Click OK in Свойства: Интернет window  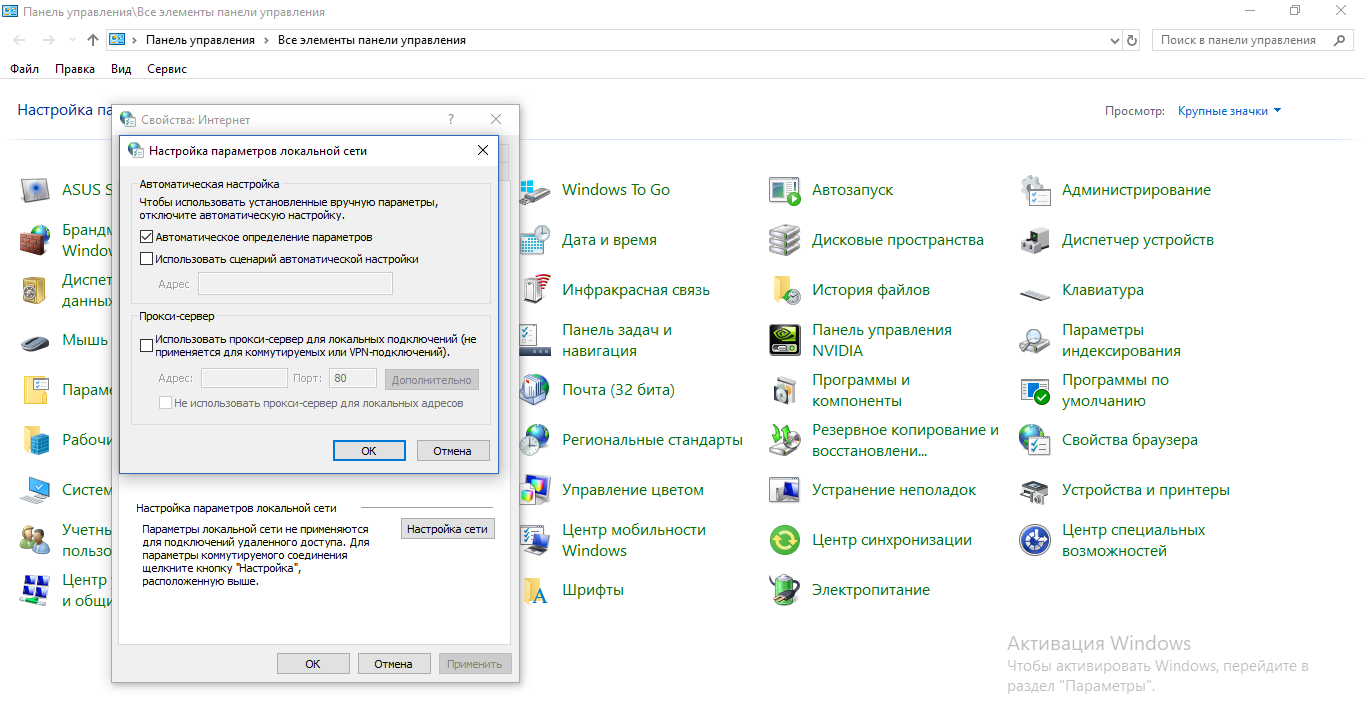313,663
